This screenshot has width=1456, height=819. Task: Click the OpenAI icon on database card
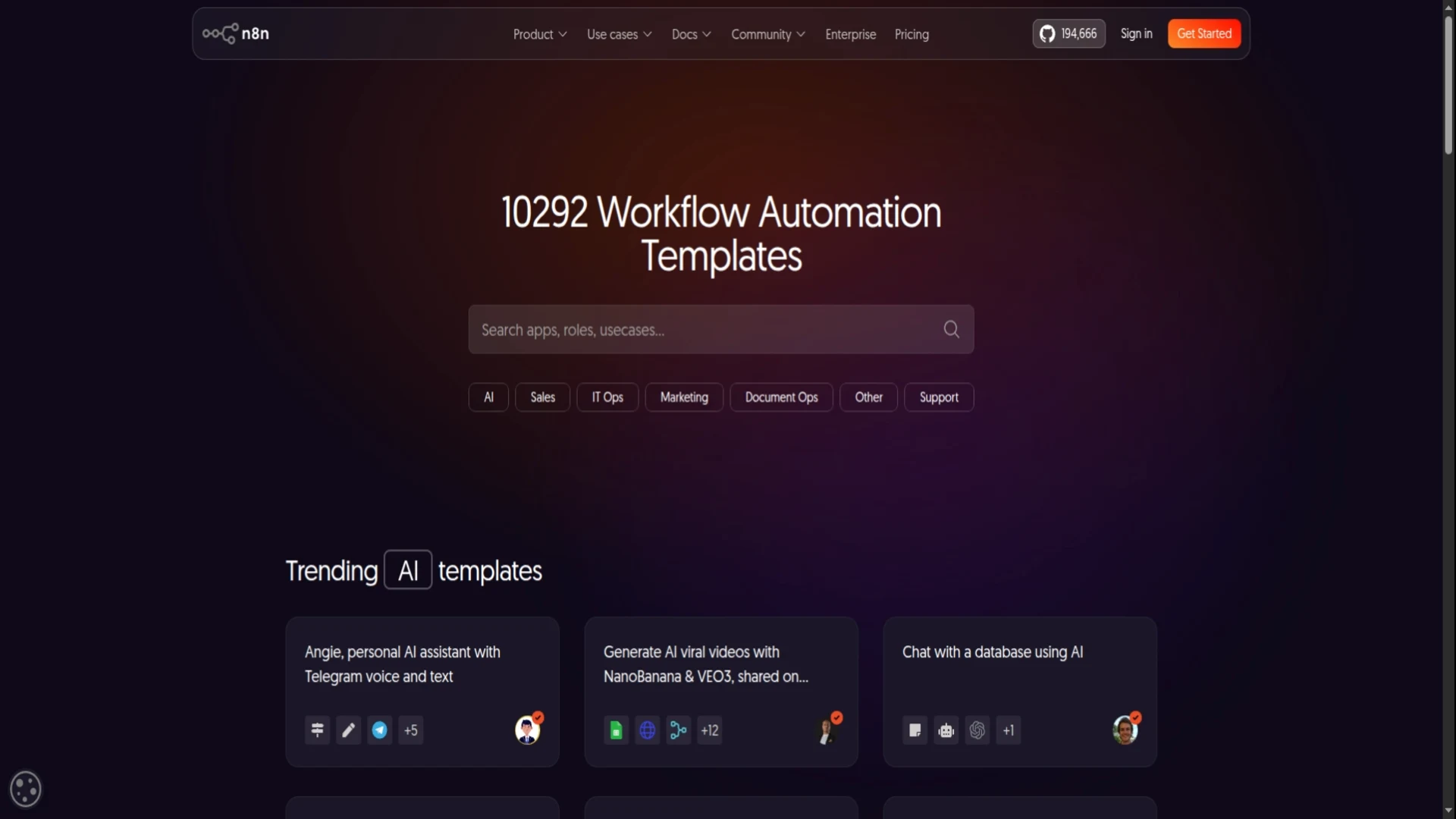[x=977, y=730]
